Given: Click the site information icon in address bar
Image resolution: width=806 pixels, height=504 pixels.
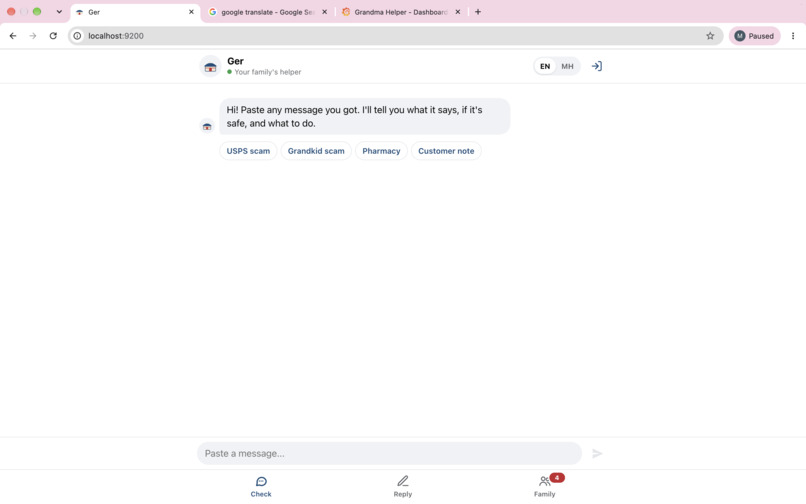Looking at the screenshot, I should tap(77, 36).
